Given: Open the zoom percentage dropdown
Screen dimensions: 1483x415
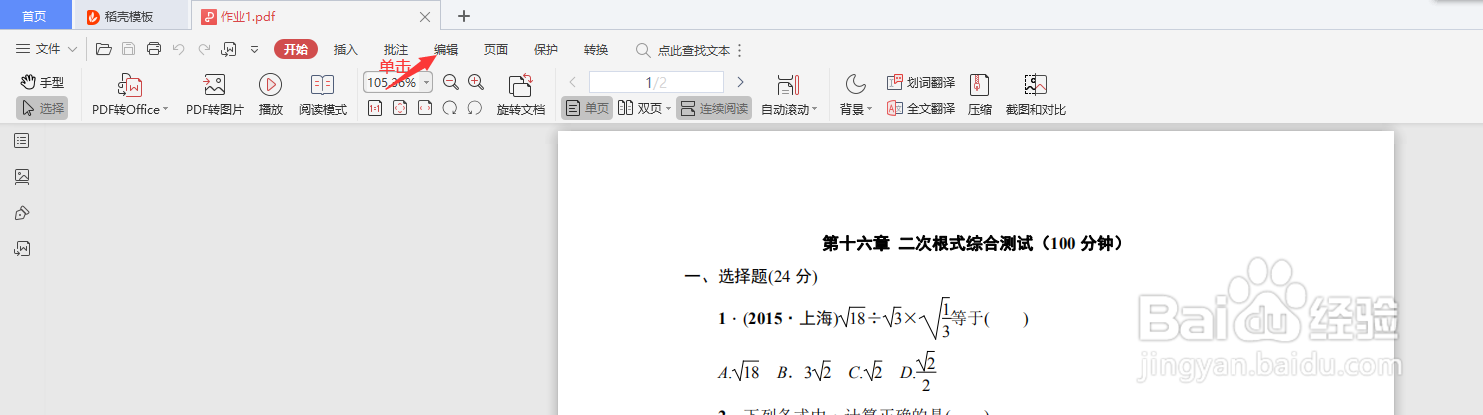Looking at the screenshot, I should pos(427,82).
